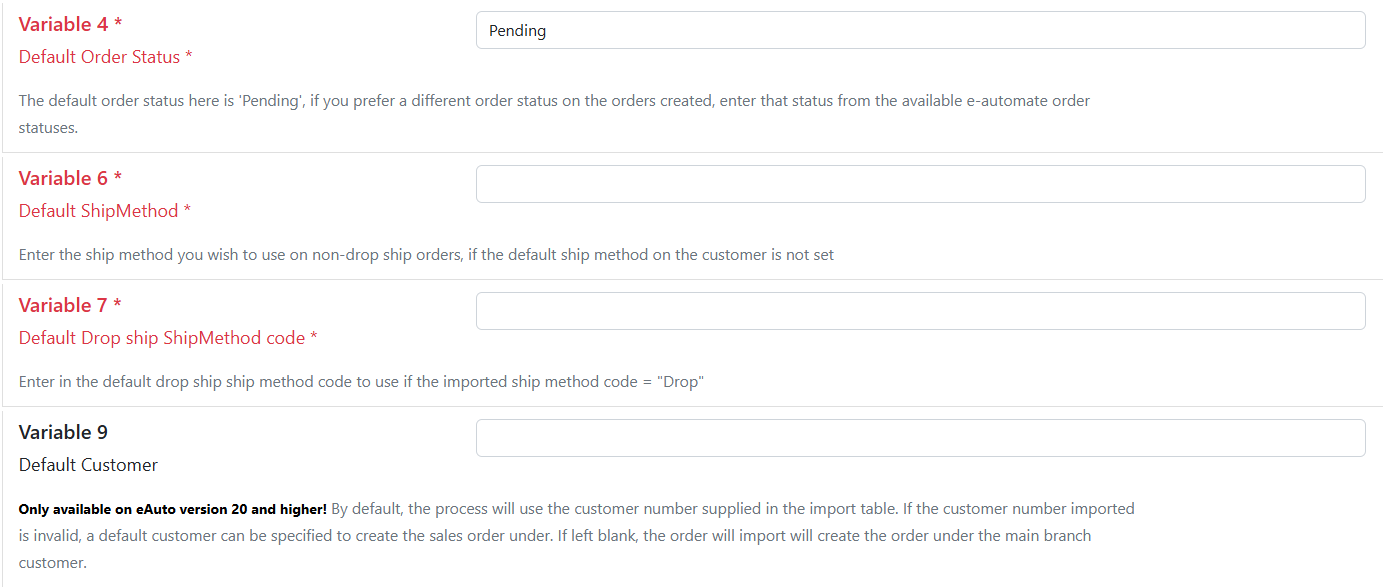Image resolution: width=1383 pixels, height=587 pixels.
Task: Click the black Default Customer label
Action: (x=88, y=465)
